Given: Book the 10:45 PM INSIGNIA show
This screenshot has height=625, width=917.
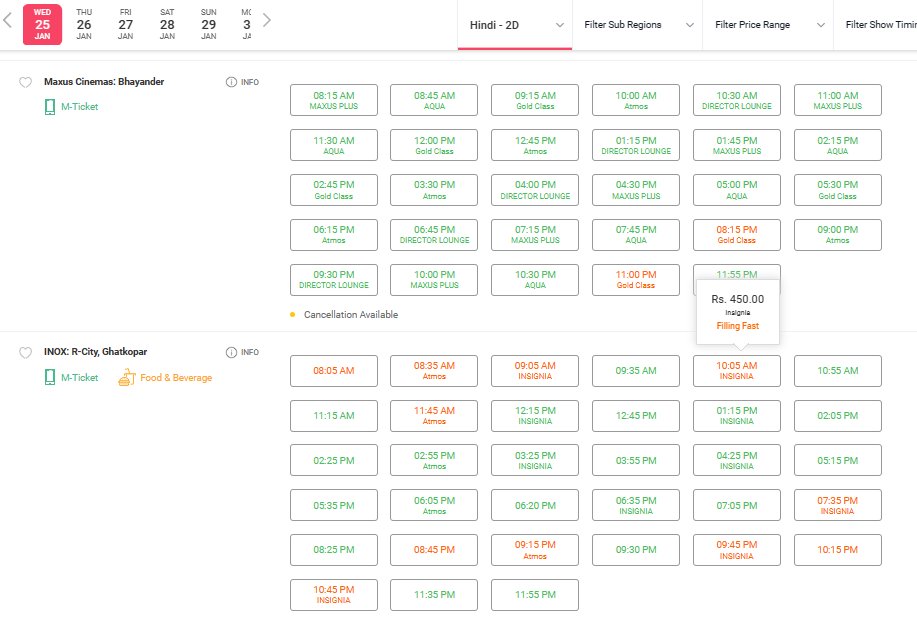Looking at the screenshot, I should pos(334,595).
